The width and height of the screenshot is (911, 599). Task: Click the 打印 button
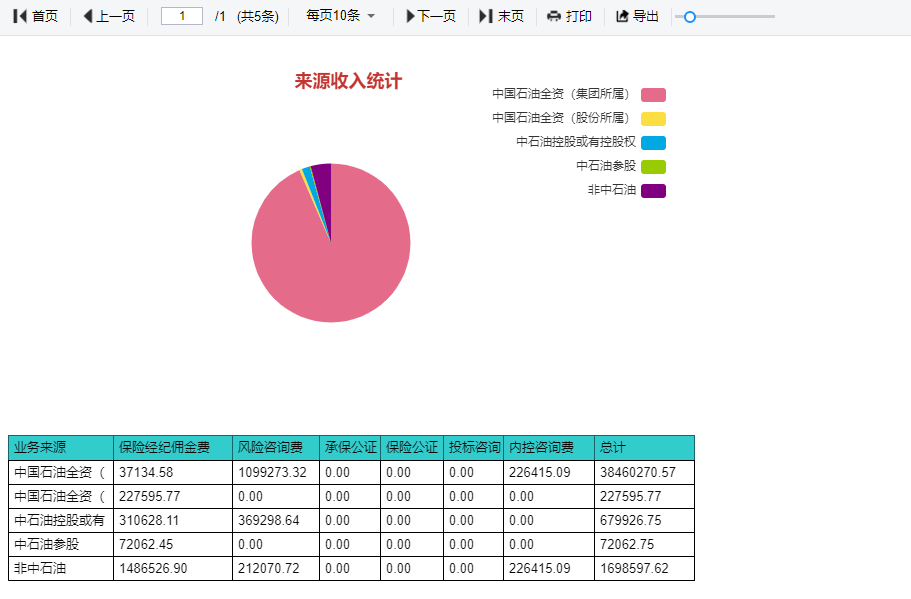point(568,15)
